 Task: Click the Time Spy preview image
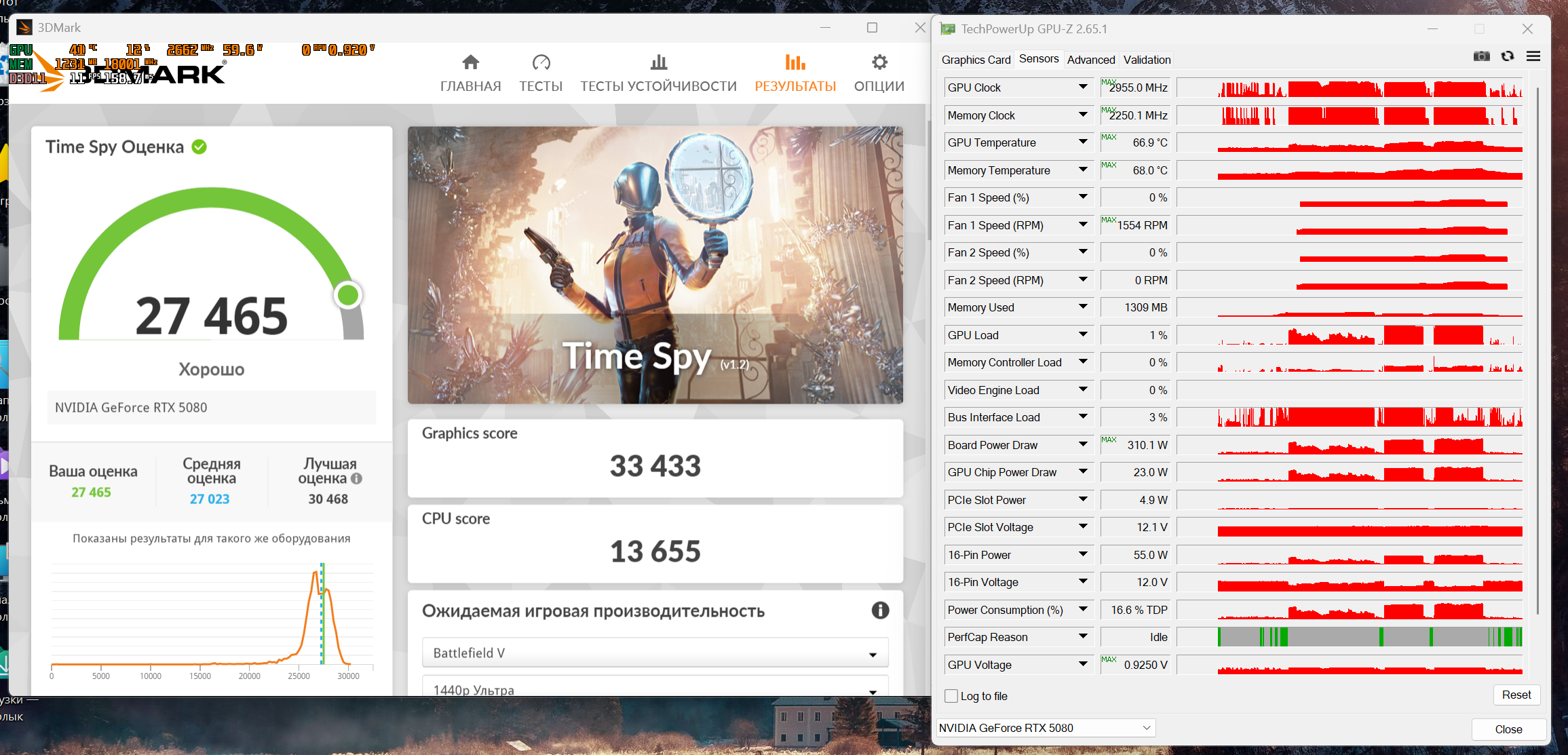[x=655, y=265]
